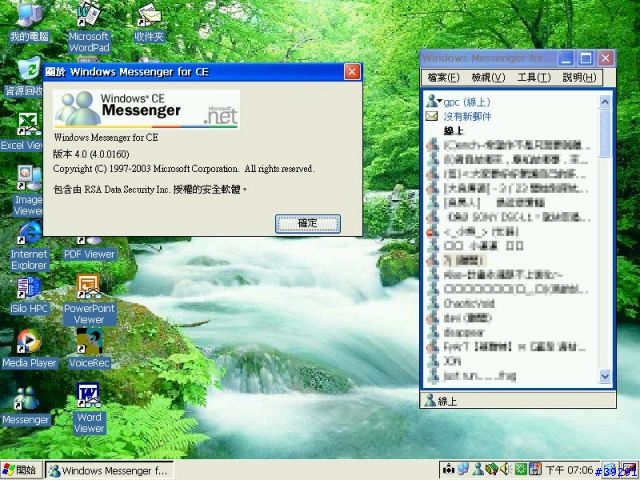Image resolution: width=640 pixels, height=480 pixels.
Task: Open the Word Viewer desktop icon
Action: (x=89, y=408)
